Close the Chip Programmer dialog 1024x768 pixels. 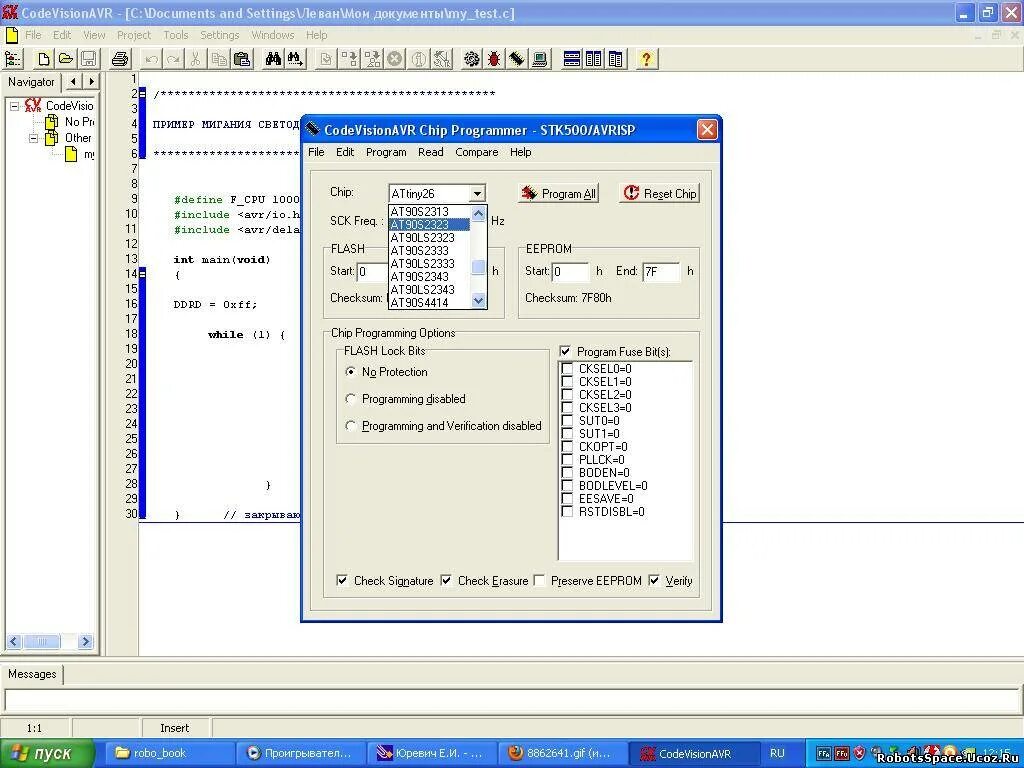click(707, 130)
